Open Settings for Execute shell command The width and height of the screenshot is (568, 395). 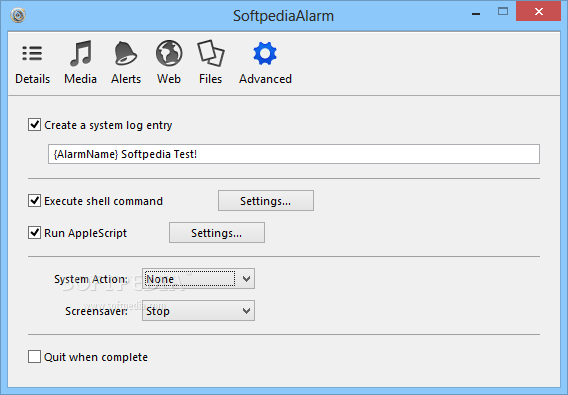tap(266, 201)
